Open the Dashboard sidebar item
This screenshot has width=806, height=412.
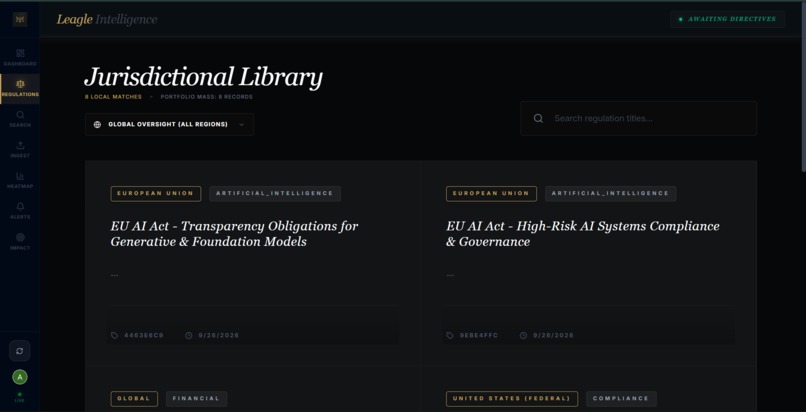[20, 57]
